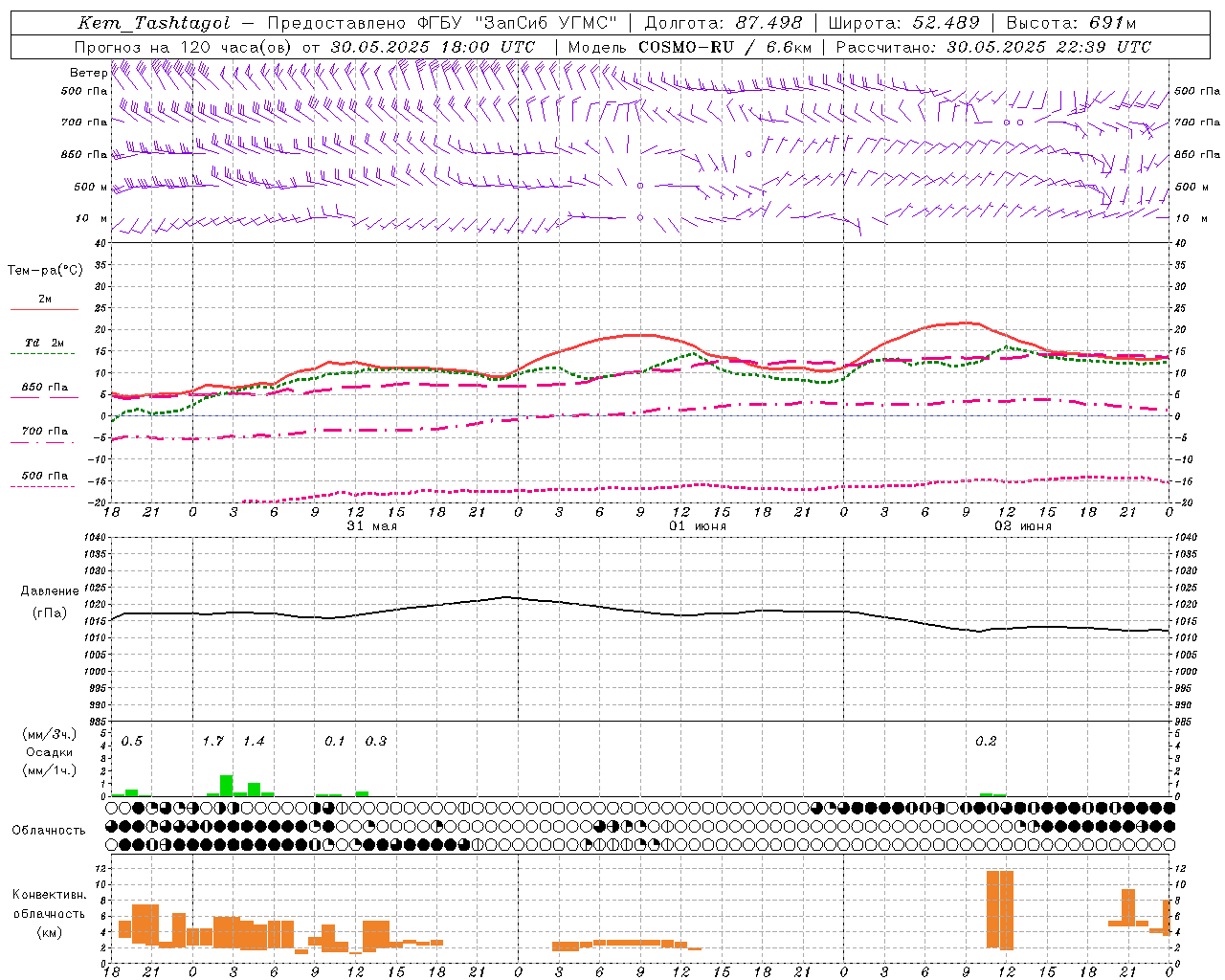Click the 0.2 precipitation total value
The height and width of the screenshot is (980, 1225).
(x=986, y=742)
